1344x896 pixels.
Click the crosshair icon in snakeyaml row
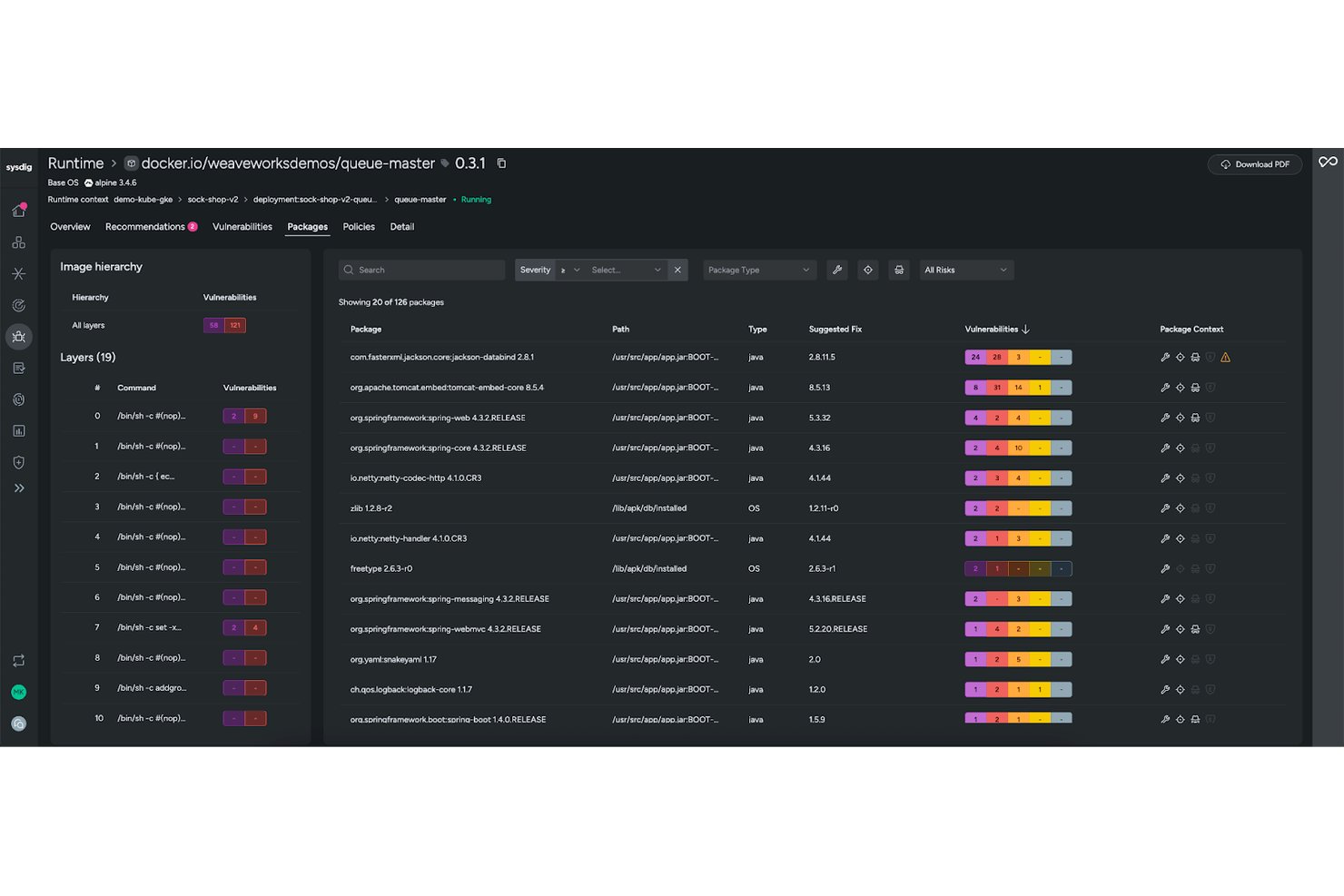pos(1181,659)
